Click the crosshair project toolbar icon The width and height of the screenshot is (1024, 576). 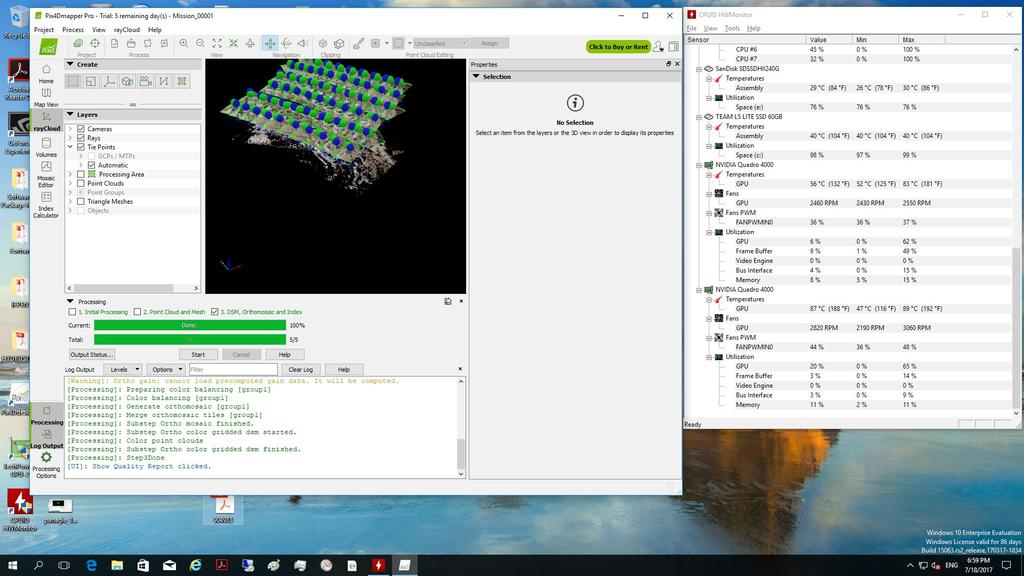(95, 43)
